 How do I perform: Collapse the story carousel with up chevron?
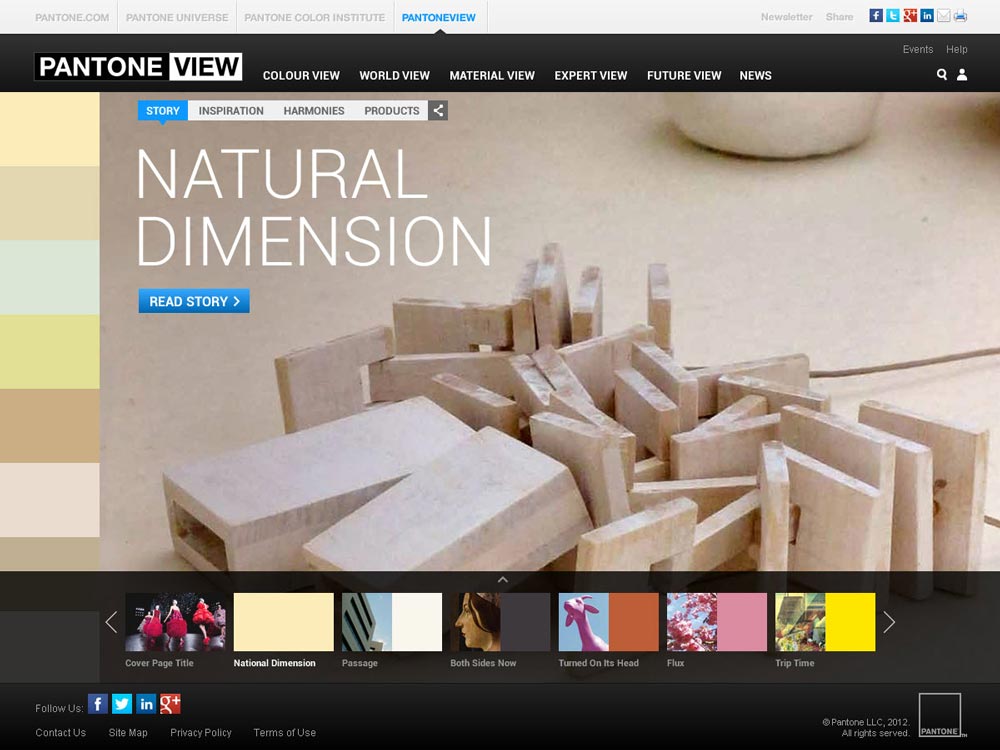(503, 579)
